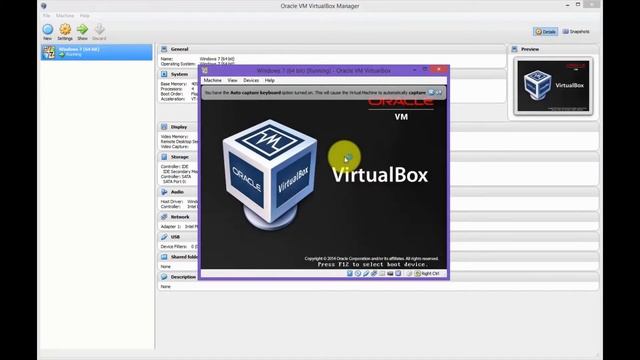Switch to the Details view button

545,31
